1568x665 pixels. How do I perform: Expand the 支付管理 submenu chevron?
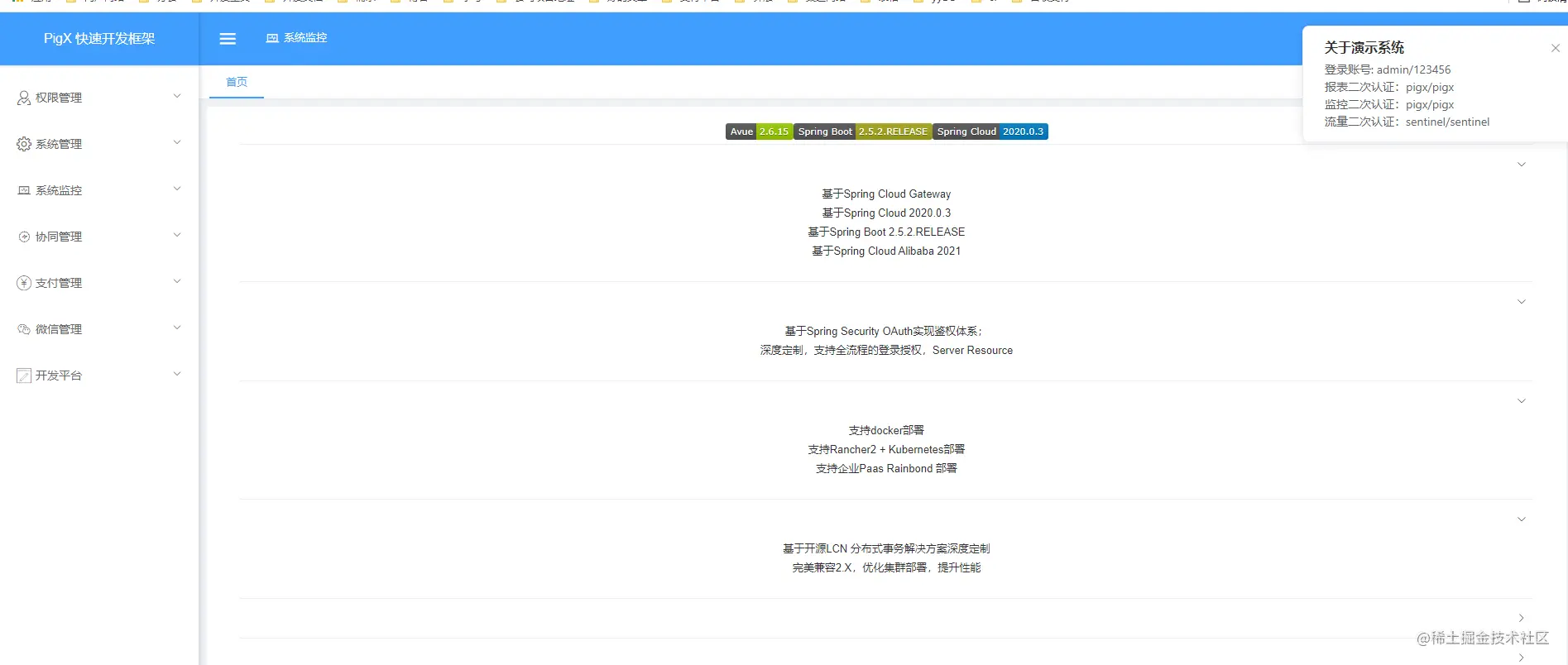[177, 282]
